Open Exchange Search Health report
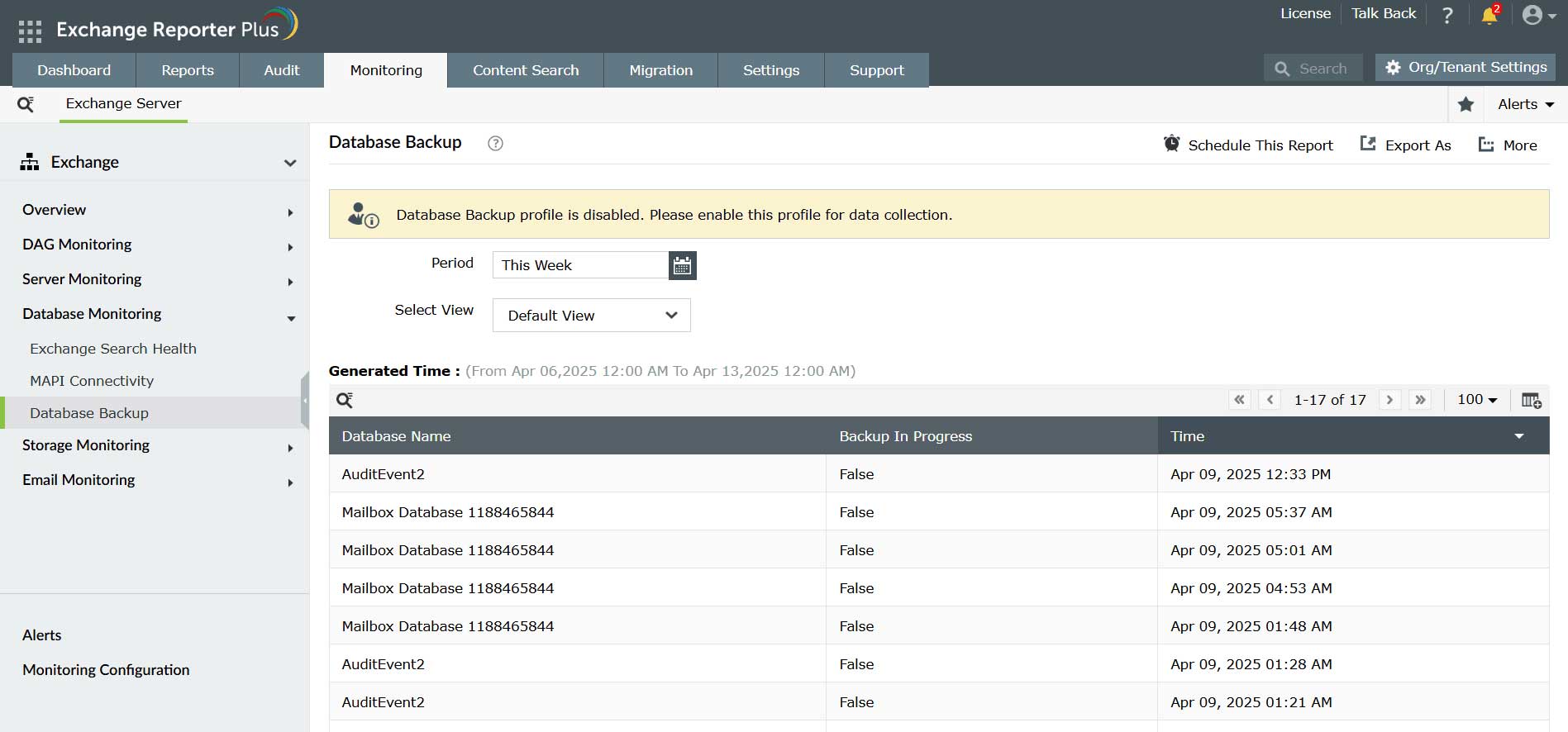Viewport: 1568px width, 732px height. pyautogui.click(x=113, y=349)
